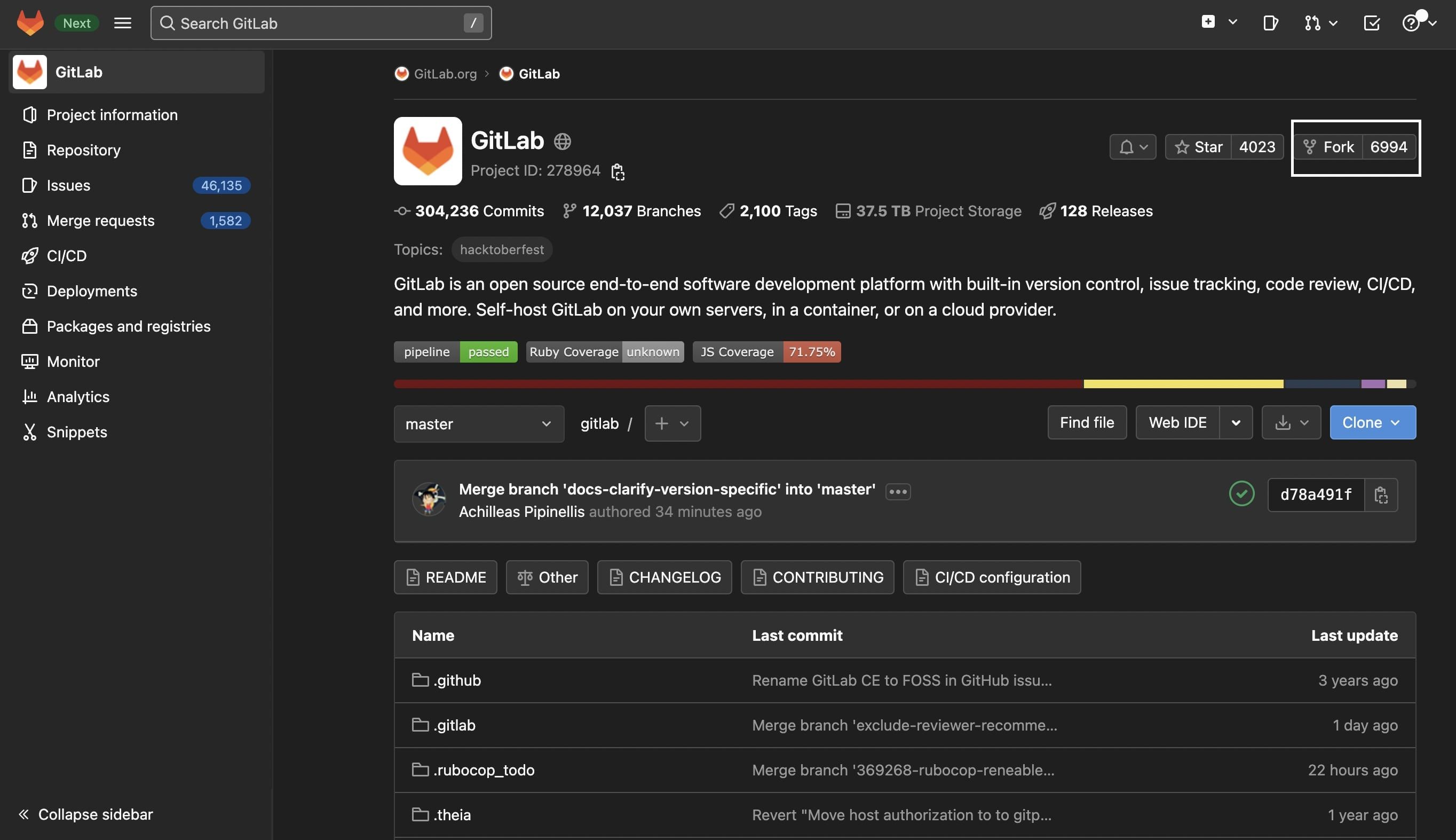The image size is (1456, 840).
Task: Click the Ruby Coverage unknown badge
Action: point(605,352)
